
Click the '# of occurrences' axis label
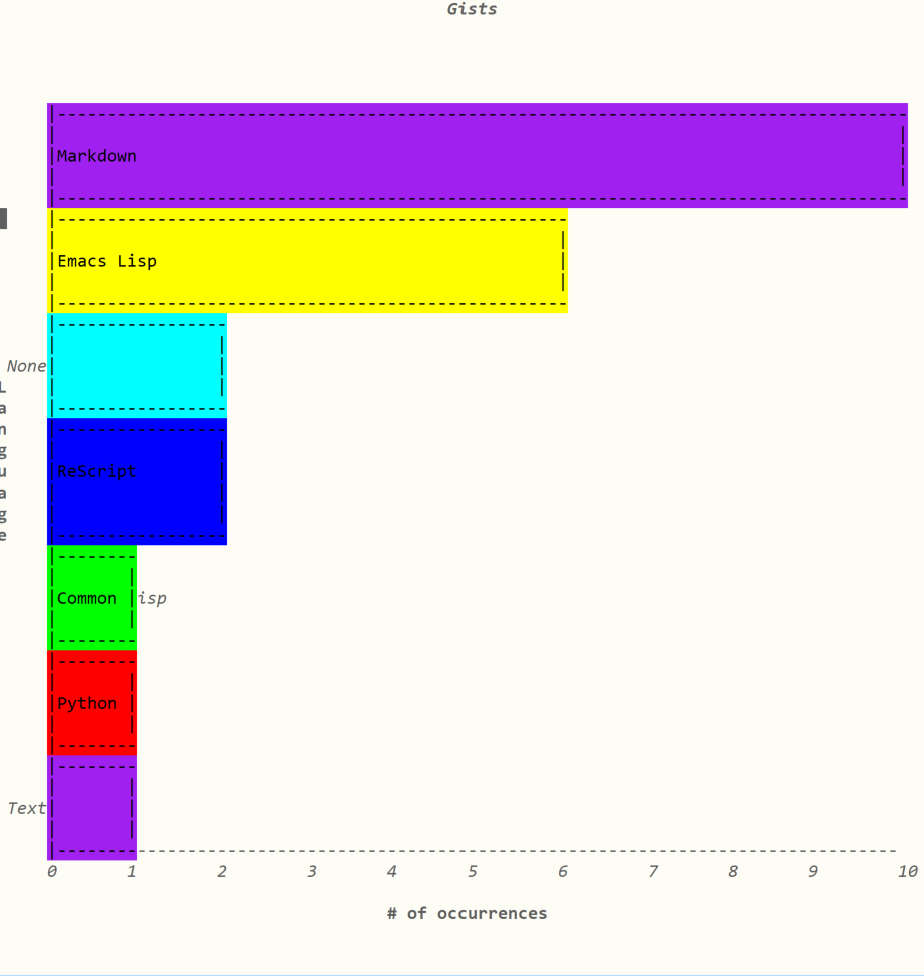[467, 913]
